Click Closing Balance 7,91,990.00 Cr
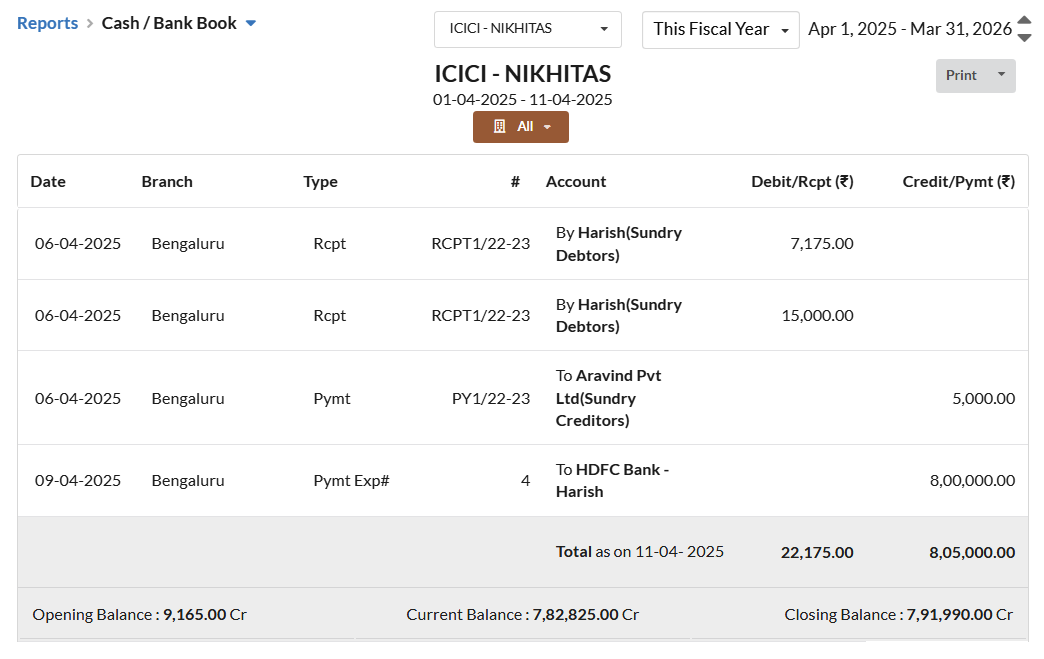Image resolution: width=1044 pixels, height=659 pixels. pyautogui.click(x=898, y=614)
